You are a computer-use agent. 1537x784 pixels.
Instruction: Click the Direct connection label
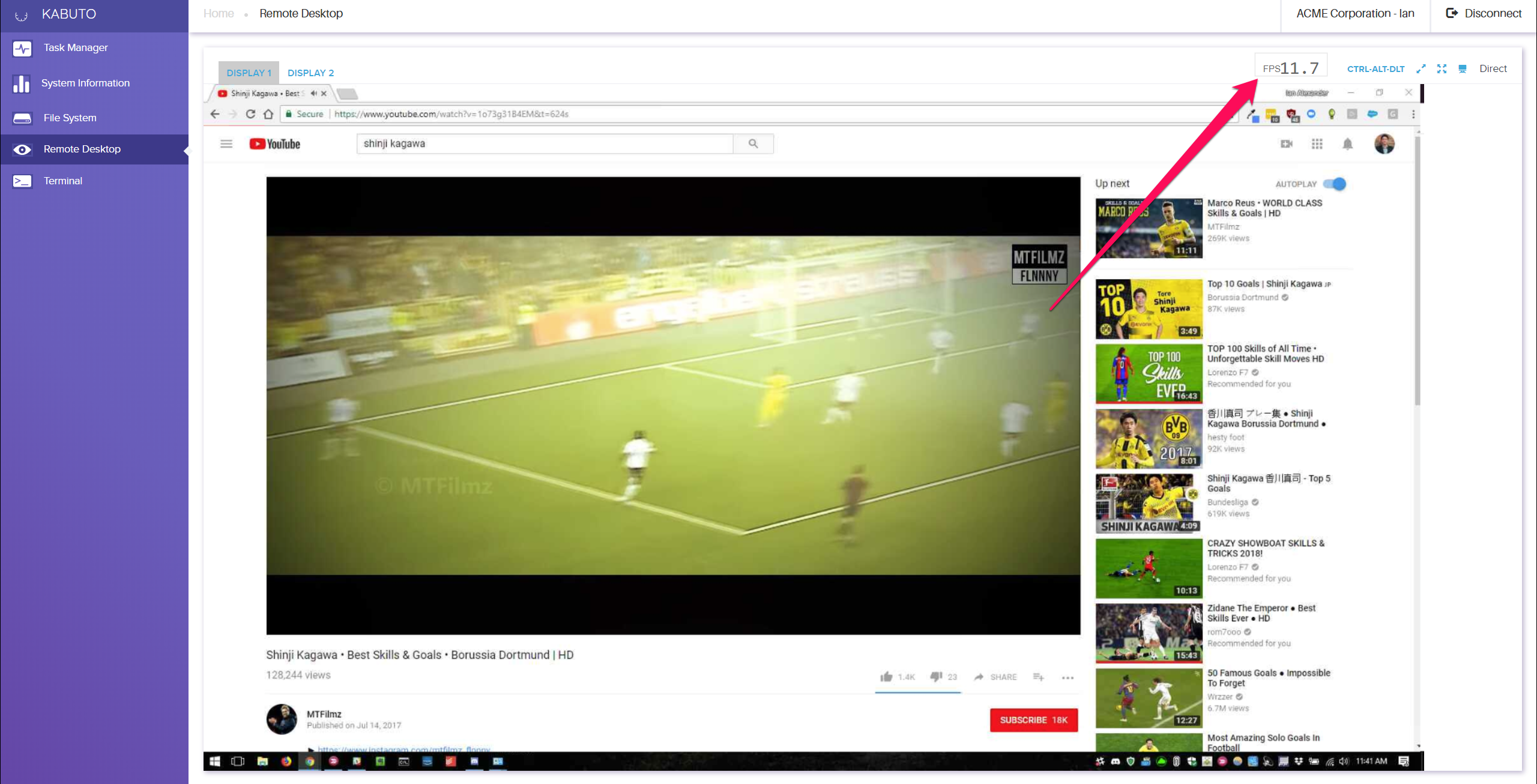(x=1493, y=69)
